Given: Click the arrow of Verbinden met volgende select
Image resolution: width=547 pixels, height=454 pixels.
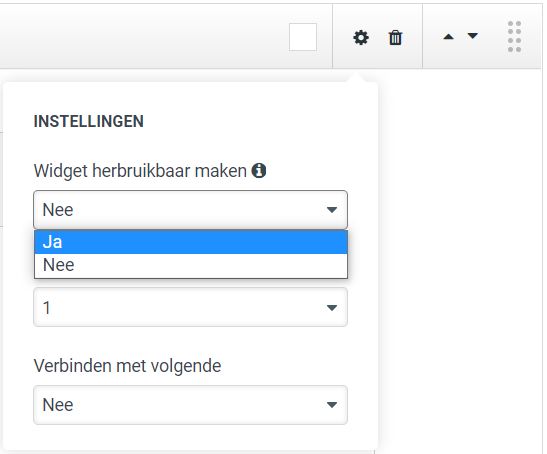Looking at the screenshot, I should (x=332, y=405).
